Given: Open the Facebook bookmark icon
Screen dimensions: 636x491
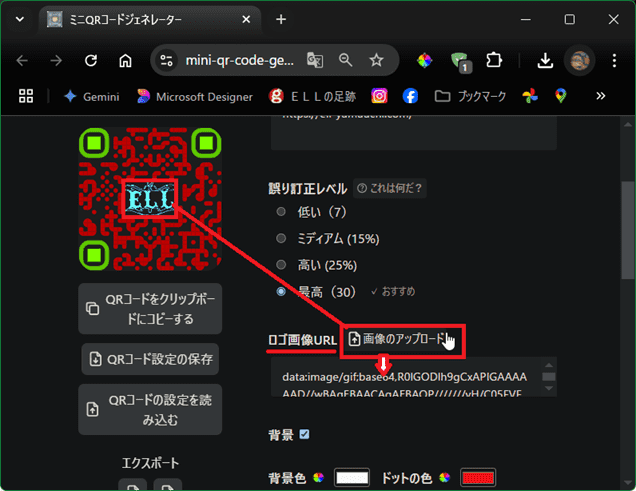Looking at the screenshot, I should [410, 96].
